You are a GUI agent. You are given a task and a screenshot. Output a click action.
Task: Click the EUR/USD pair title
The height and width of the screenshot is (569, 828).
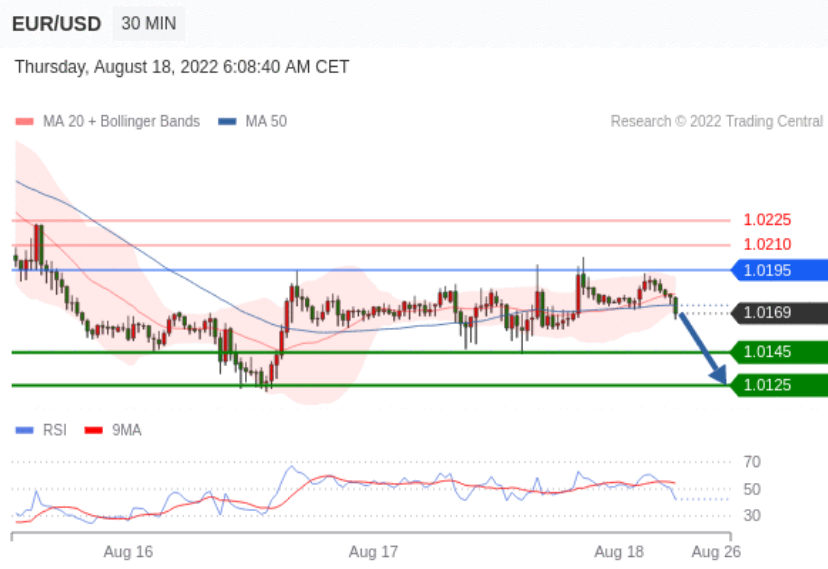[57, 24]
